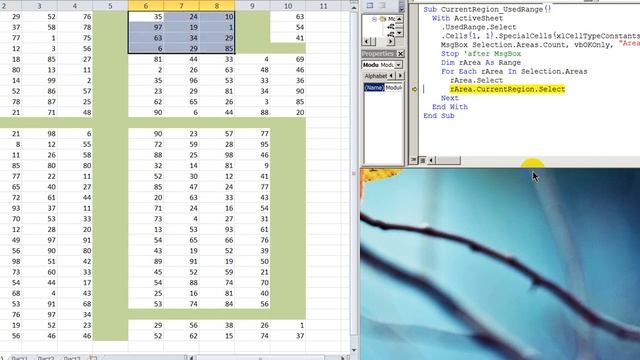Click the 'Dim rArea As Range' code line

tap(481, 62)
